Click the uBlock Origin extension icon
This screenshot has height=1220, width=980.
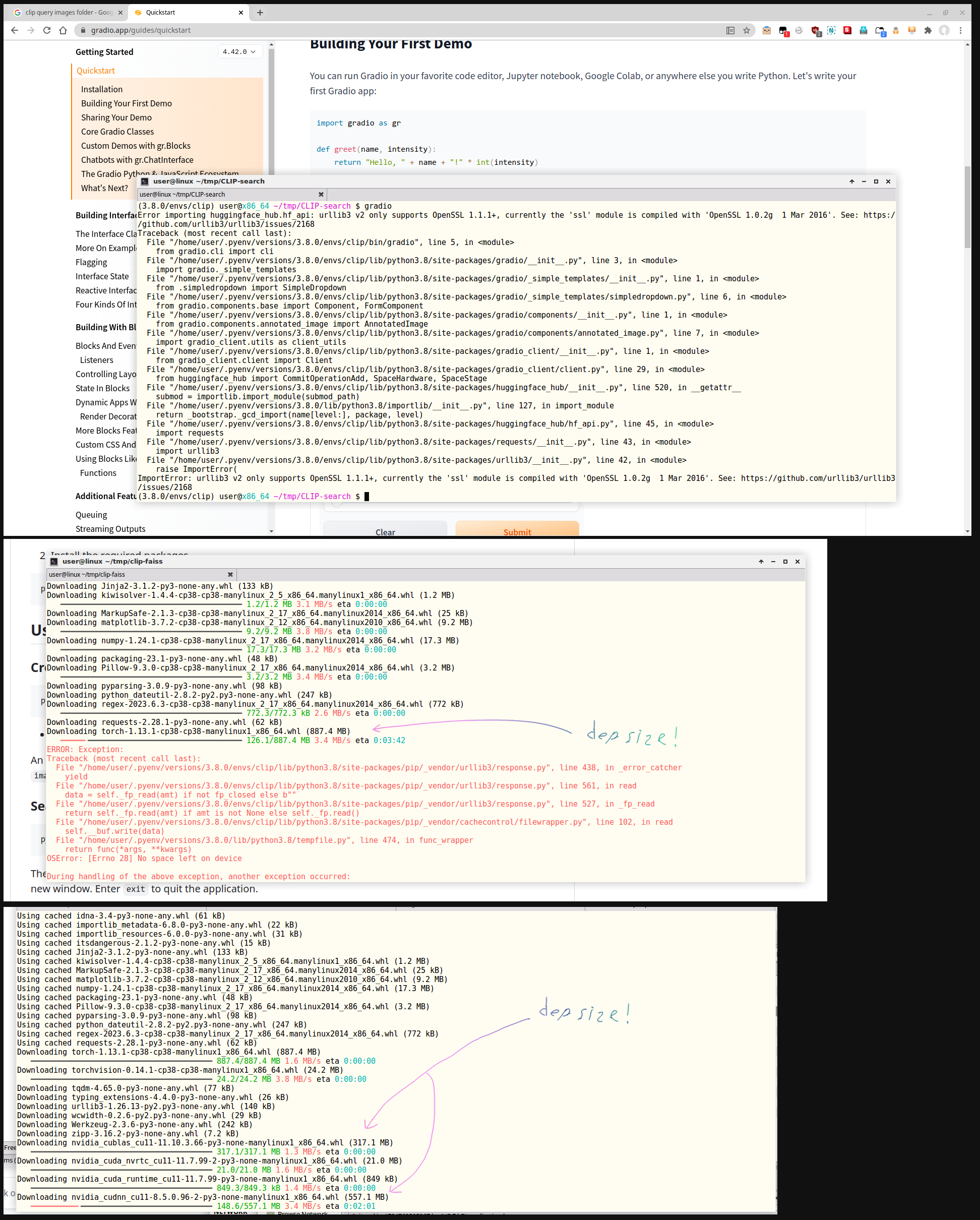coord(815,31)
